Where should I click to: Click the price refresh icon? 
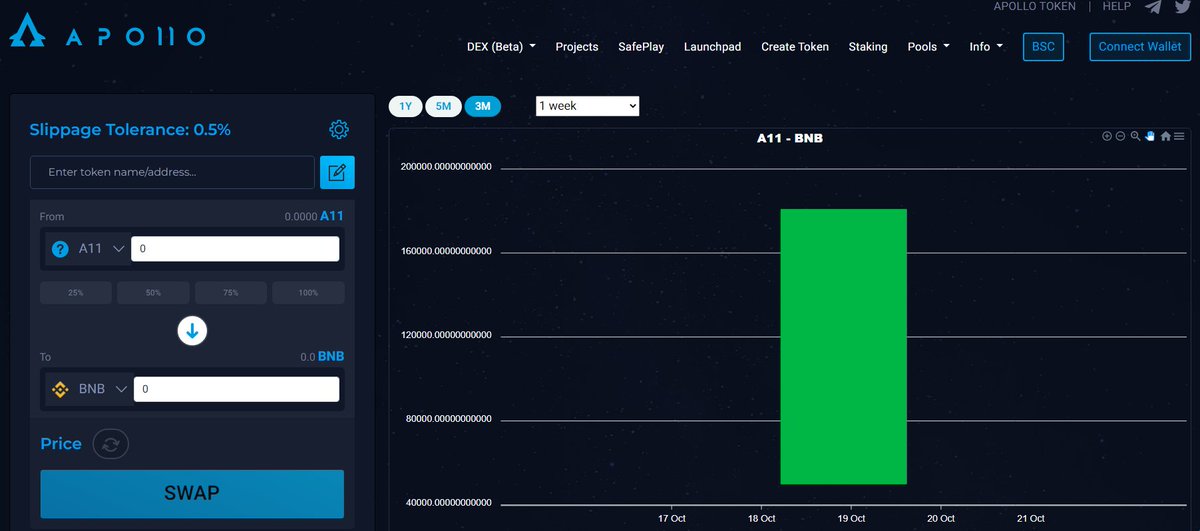point(111,444)
